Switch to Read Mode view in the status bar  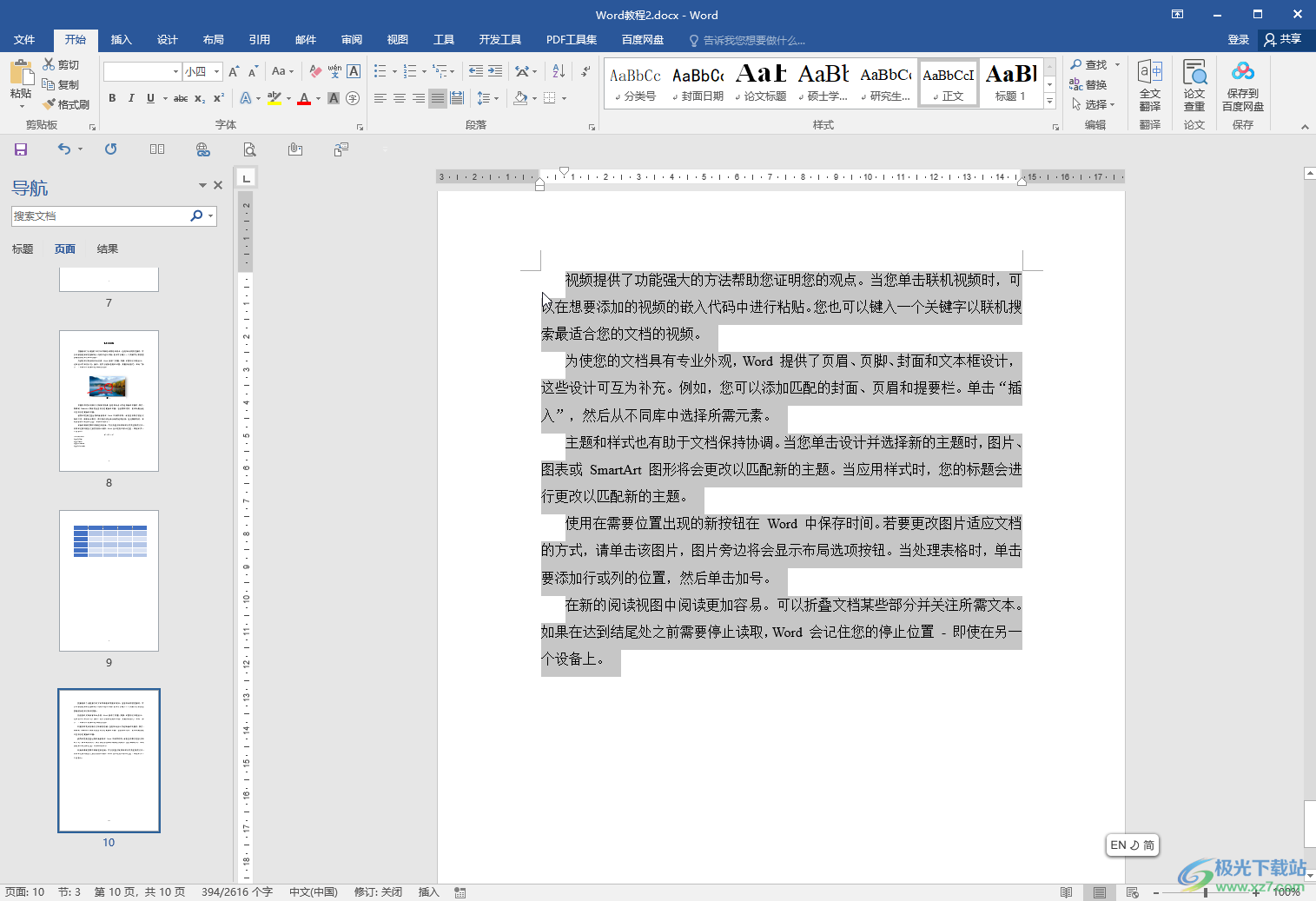(1067, 892)
